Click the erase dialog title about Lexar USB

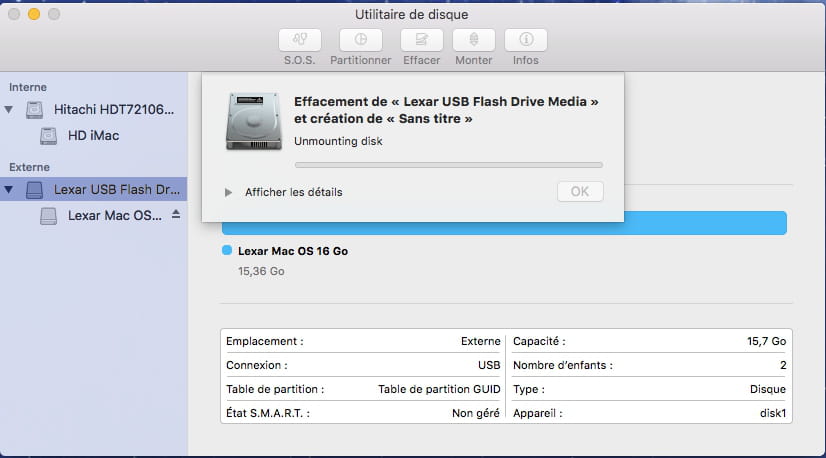pyautogui.click(x=446, y=110)
